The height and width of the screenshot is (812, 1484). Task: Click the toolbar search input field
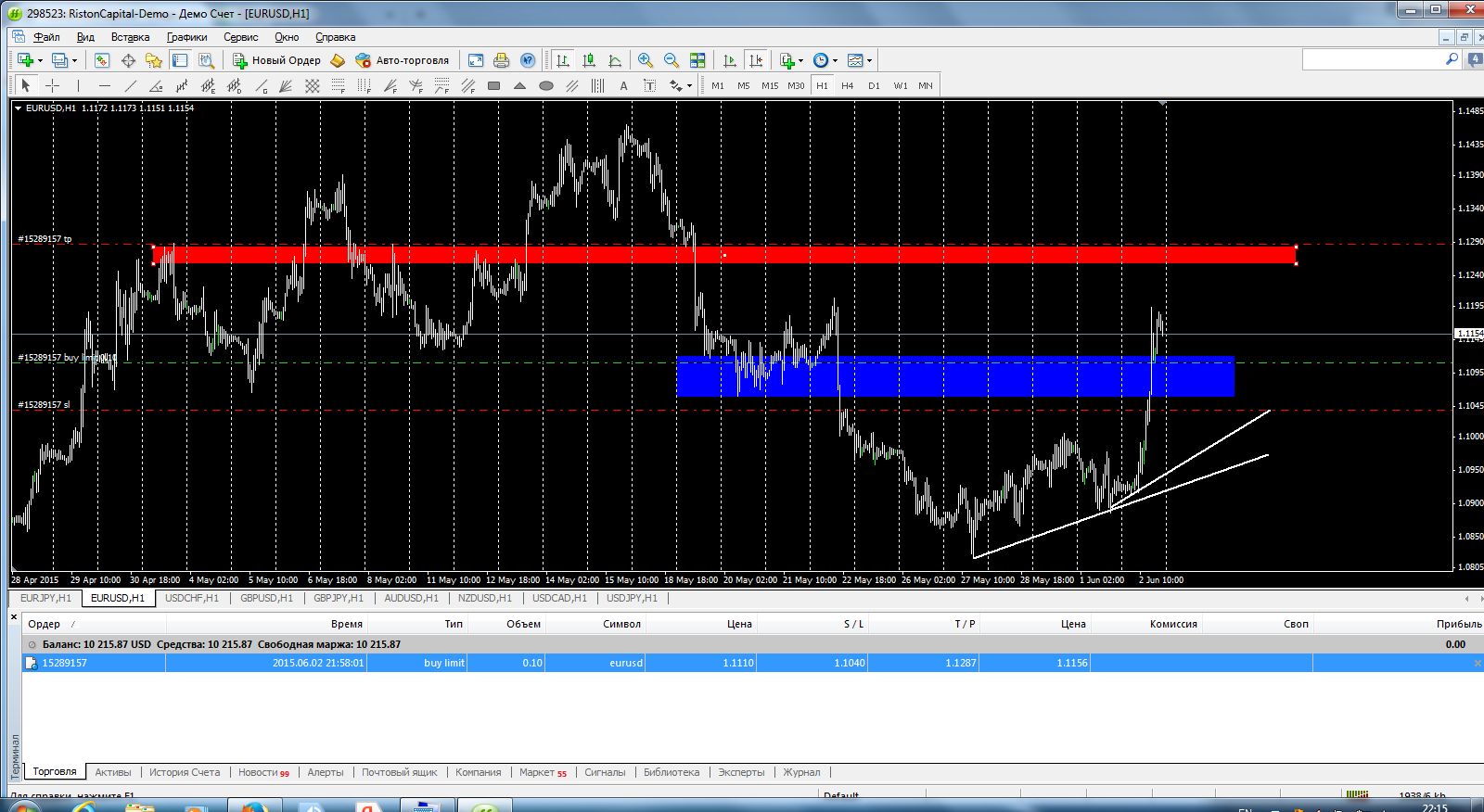click(1374, 59)
